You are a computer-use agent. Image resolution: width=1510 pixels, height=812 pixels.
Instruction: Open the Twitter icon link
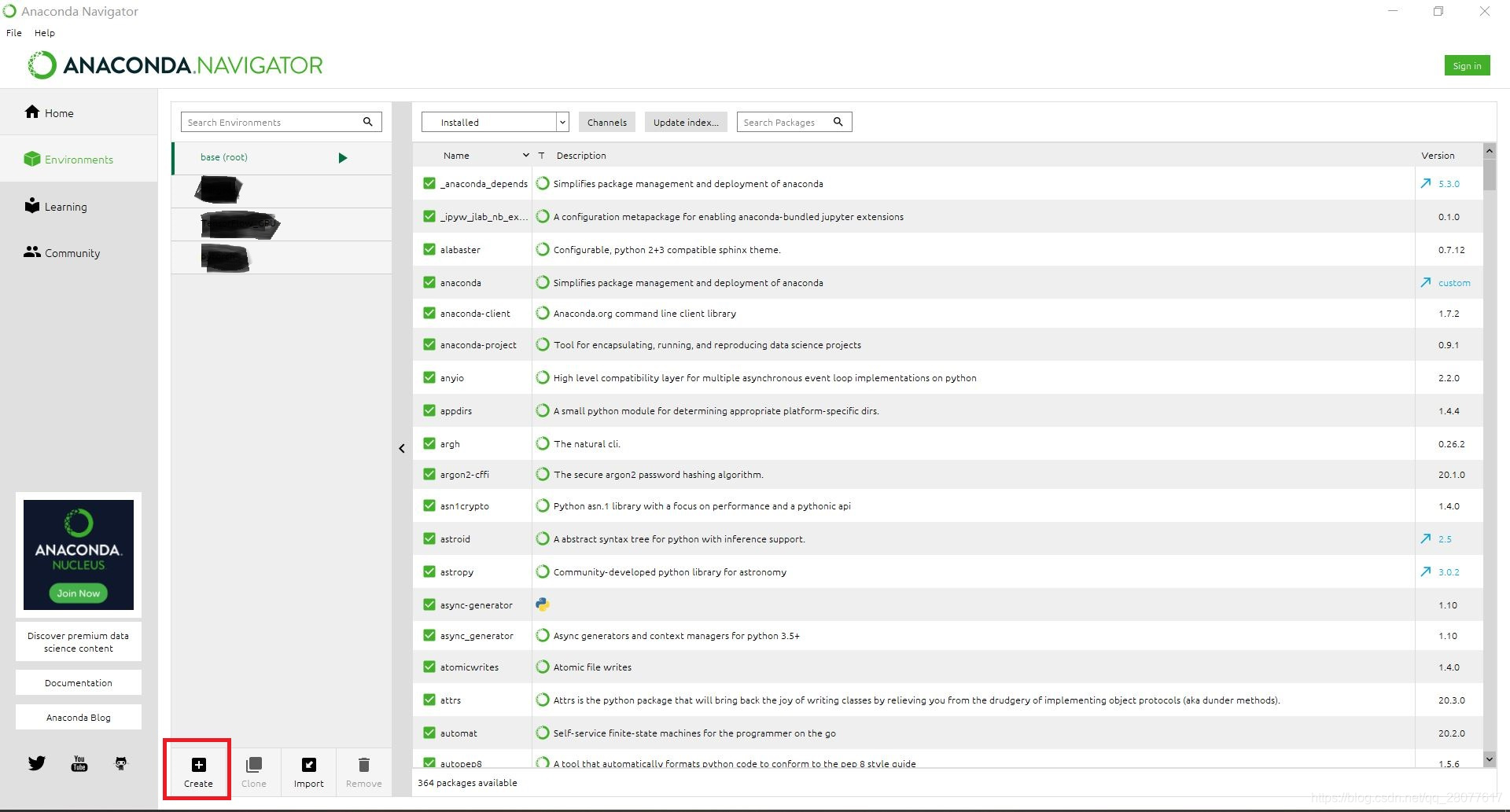pyautogui.click(x=37, y=763)
